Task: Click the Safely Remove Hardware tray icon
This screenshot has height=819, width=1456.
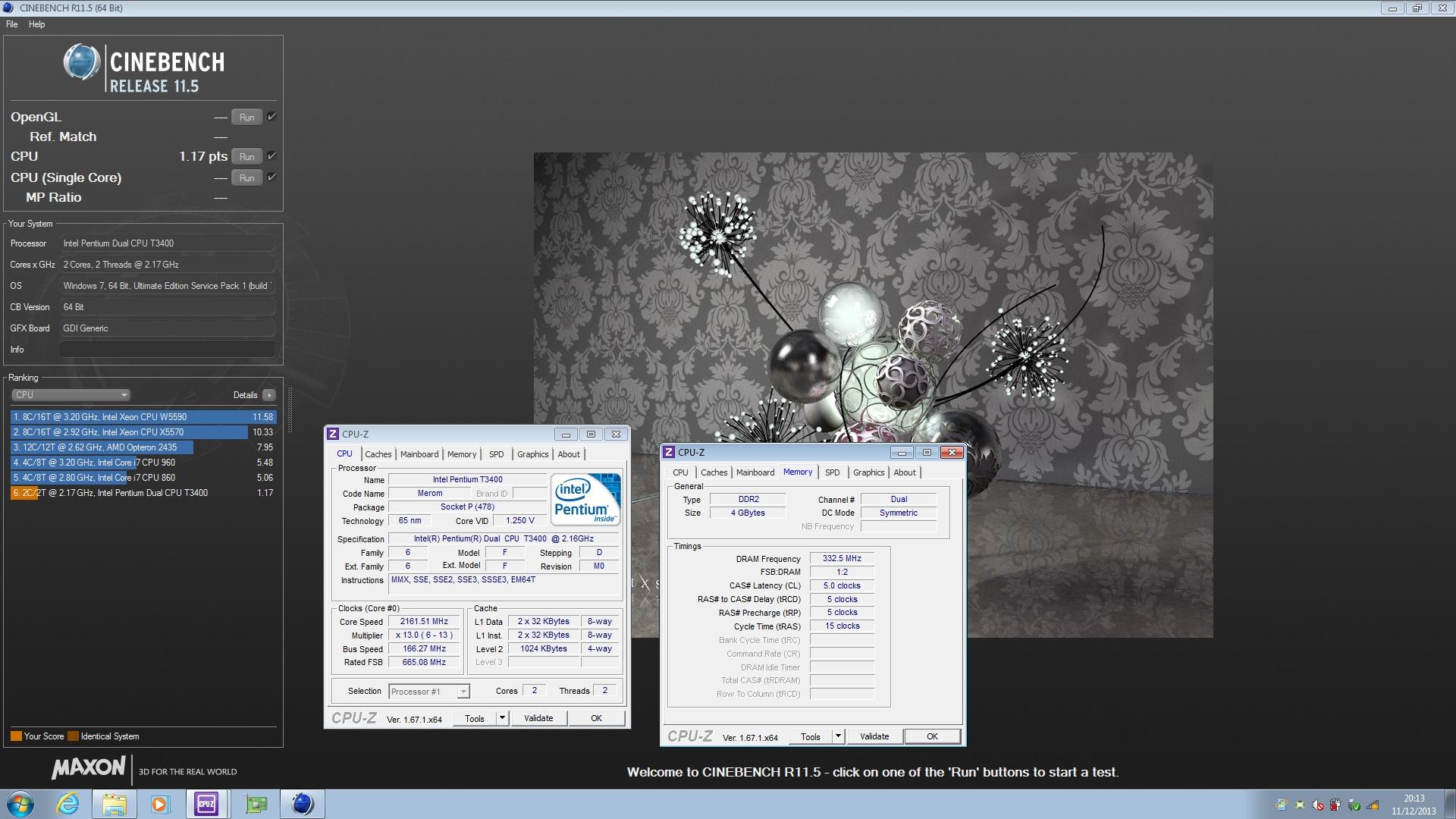Action: tap(1354, 805)
